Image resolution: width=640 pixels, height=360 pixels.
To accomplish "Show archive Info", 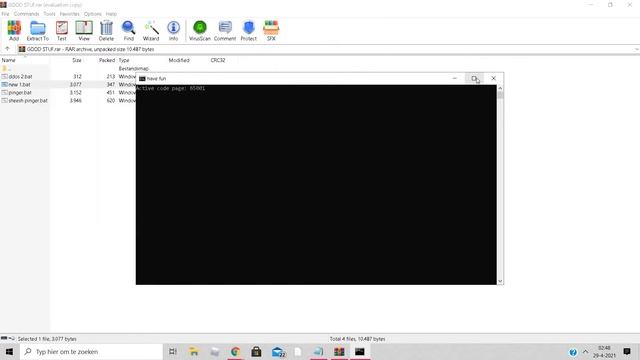I will coord(173,31).
